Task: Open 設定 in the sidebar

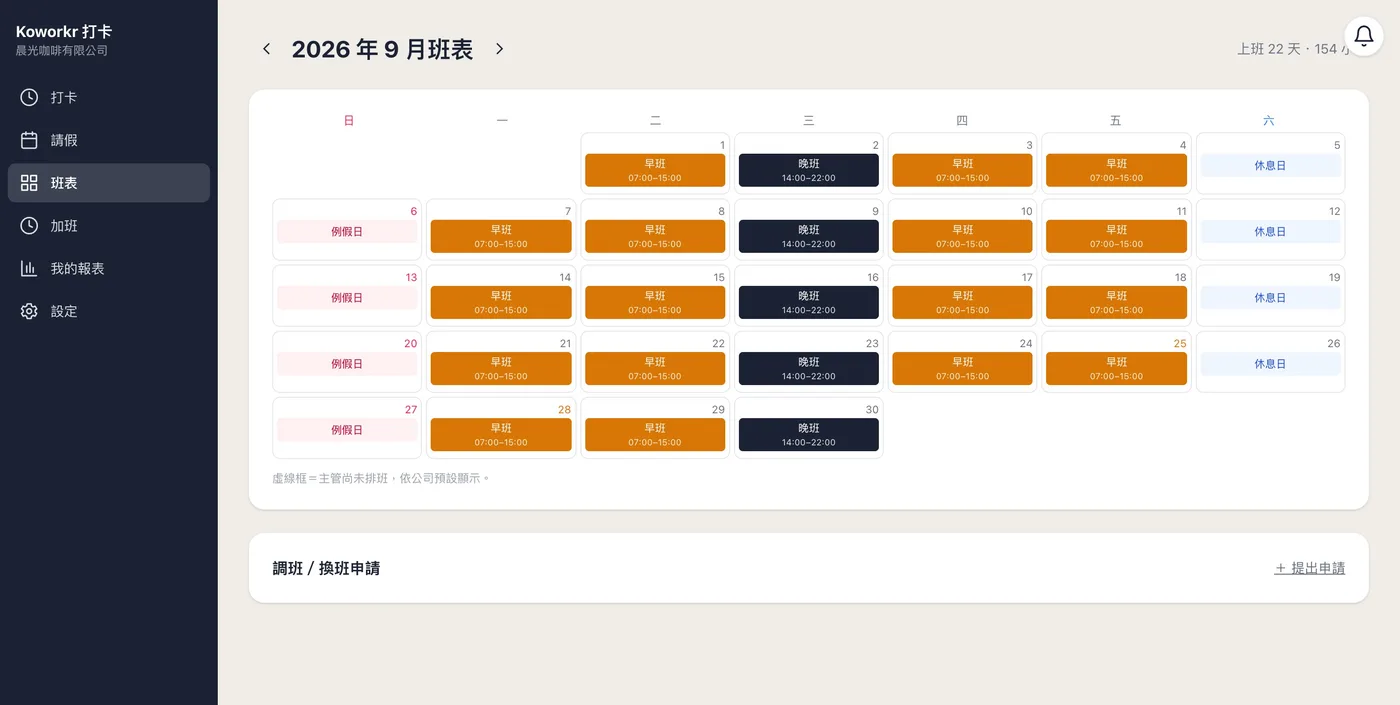Action: pos(109,311)
